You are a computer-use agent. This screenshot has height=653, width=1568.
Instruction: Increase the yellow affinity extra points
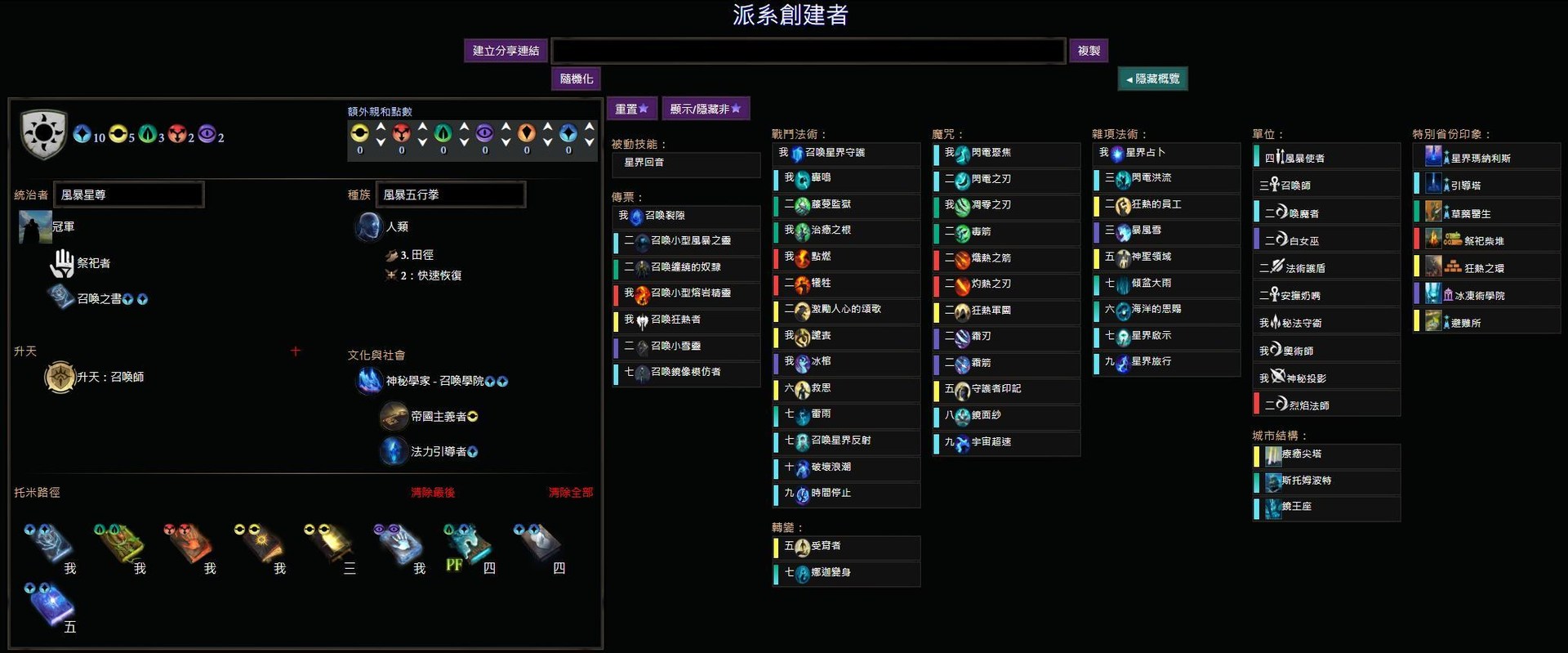(x=381, y=127)
